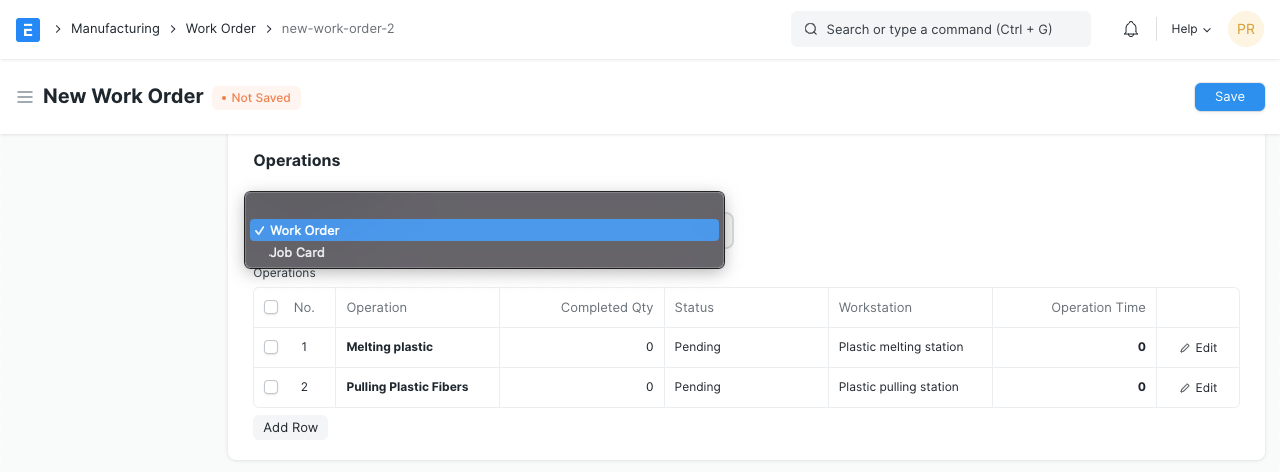Check the box for operation row 1
The height and width of the screenshot is (472, 1280).
click(x=271, y=347)
